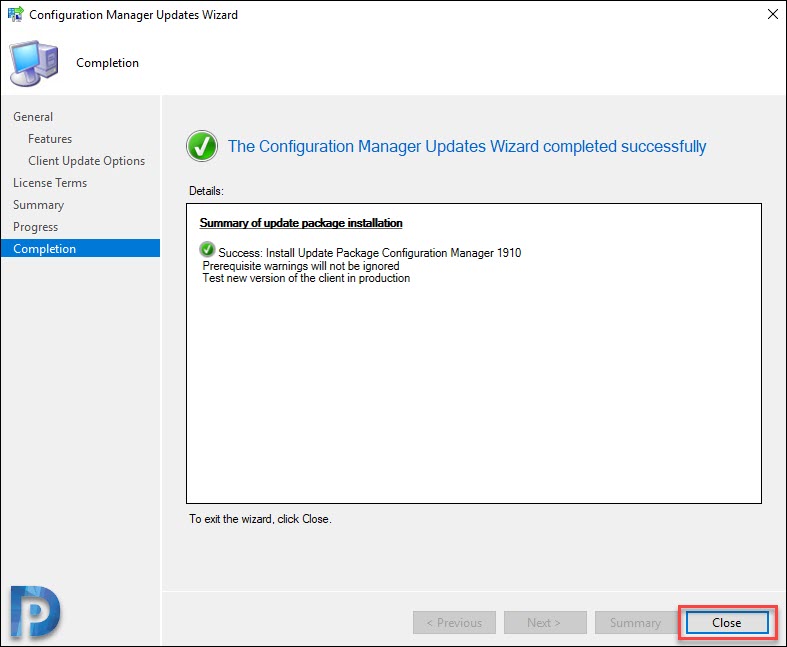Click 'Test new version of the client' line
The height and width of the screenshot is (647, 787).
click(x=306, y=278)
